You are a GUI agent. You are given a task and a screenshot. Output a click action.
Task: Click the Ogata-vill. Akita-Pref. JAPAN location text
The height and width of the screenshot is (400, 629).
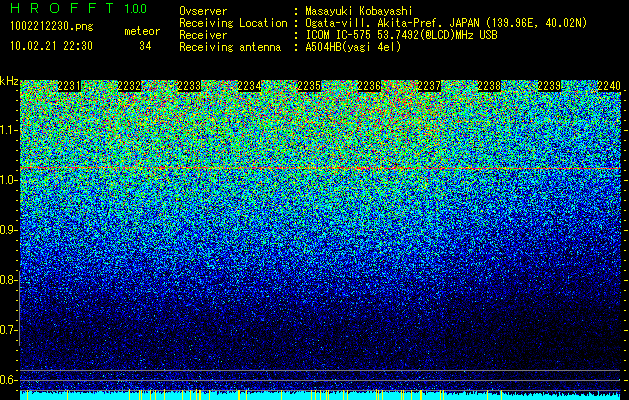[446, 23]
